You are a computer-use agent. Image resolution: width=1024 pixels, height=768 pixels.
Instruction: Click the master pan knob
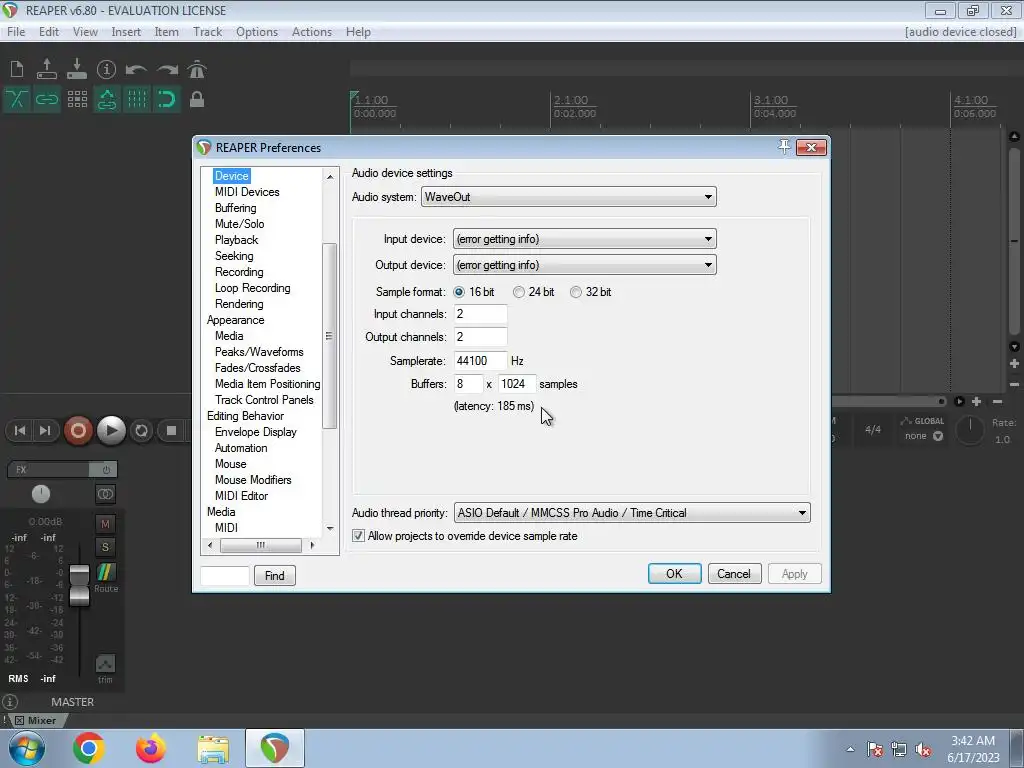40,494
